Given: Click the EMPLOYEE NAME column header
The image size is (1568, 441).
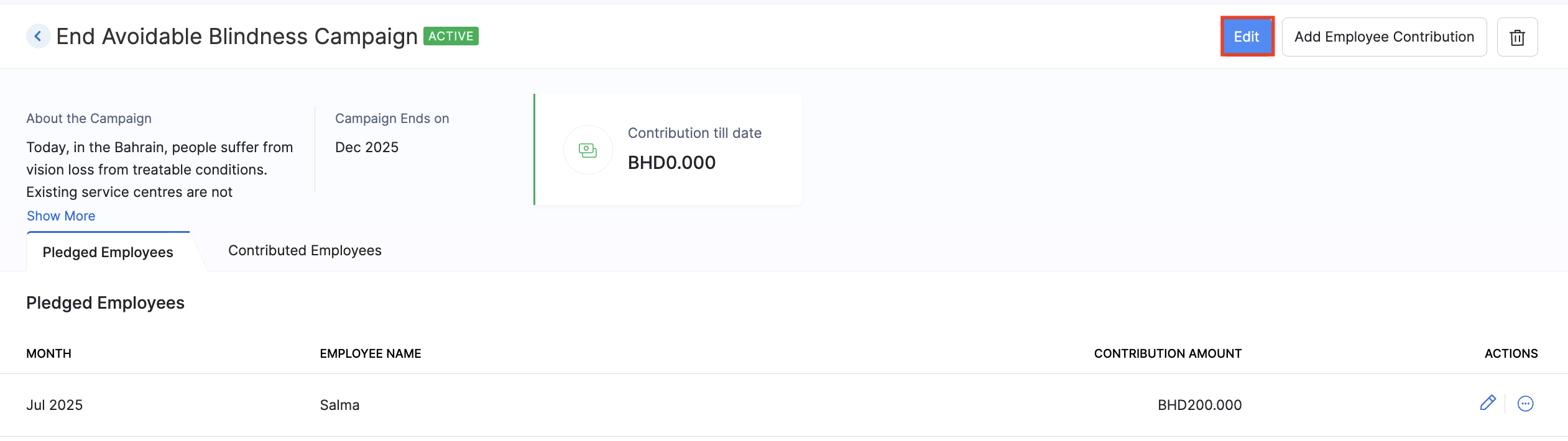Looking at the screenshot, I should pos(371,354).
